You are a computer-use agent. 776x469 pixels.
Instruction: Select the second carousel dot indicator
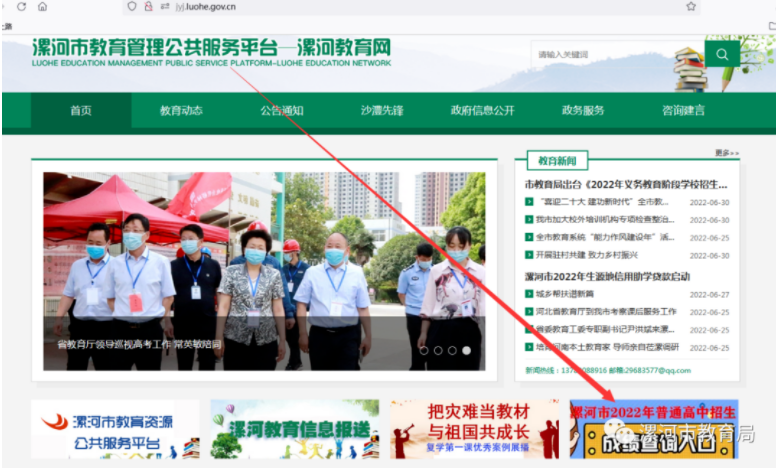coord(438,351)
